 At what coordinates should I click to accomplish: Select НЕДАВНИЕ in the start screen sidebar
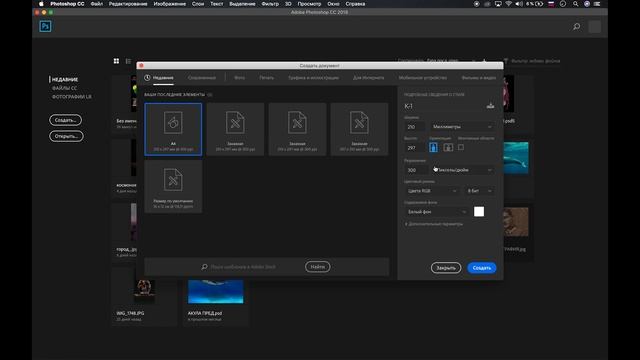pos(64,80)
